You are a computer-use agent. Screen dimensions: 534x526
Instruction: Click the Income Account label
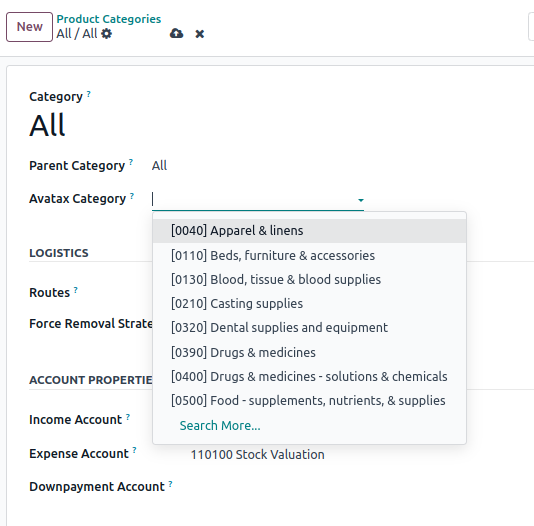tap(75, 420)
